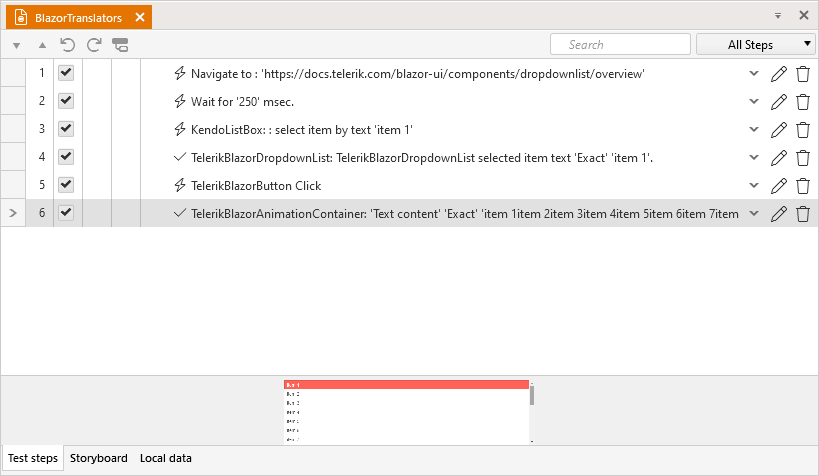This screenshot has height=476, width=819.
Task: Edit the TelerikBlazorDropdownList verification step
Action: 779,157
